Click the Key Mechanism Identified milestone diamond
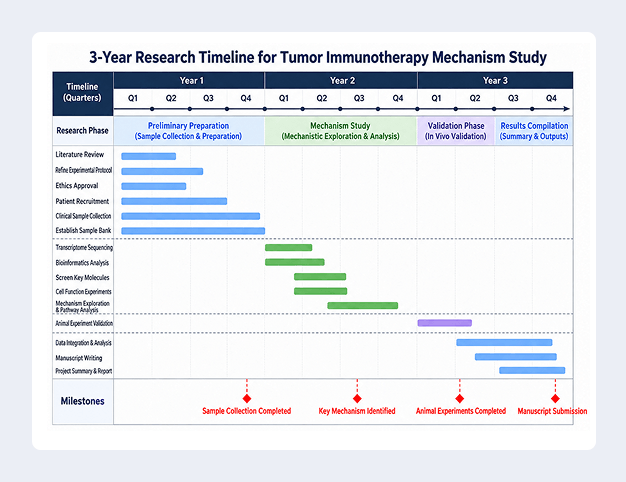The width and height of the screenshot is (626, 482). pos(357,399)
